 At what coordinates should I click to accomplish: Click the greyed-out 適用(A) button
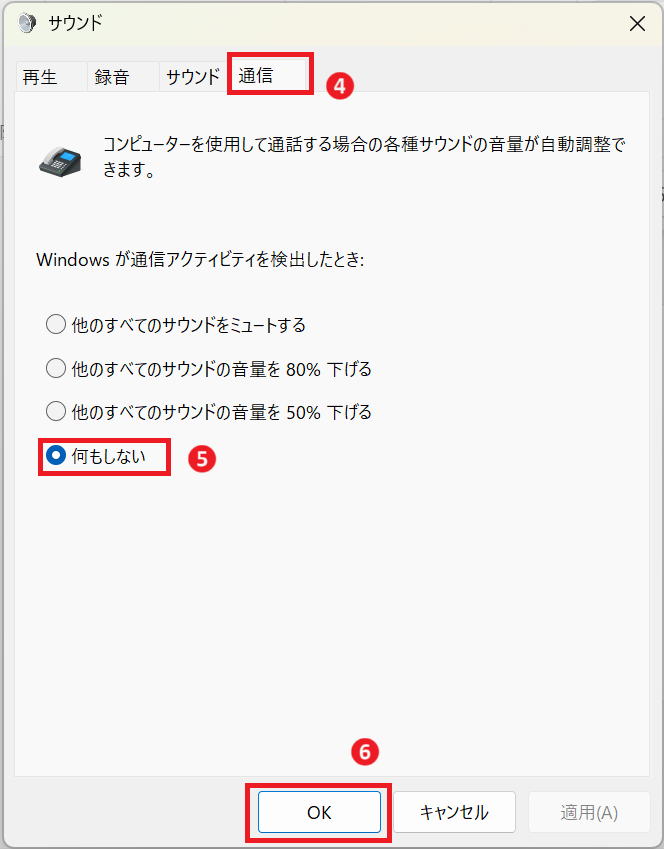click(589, 812)
